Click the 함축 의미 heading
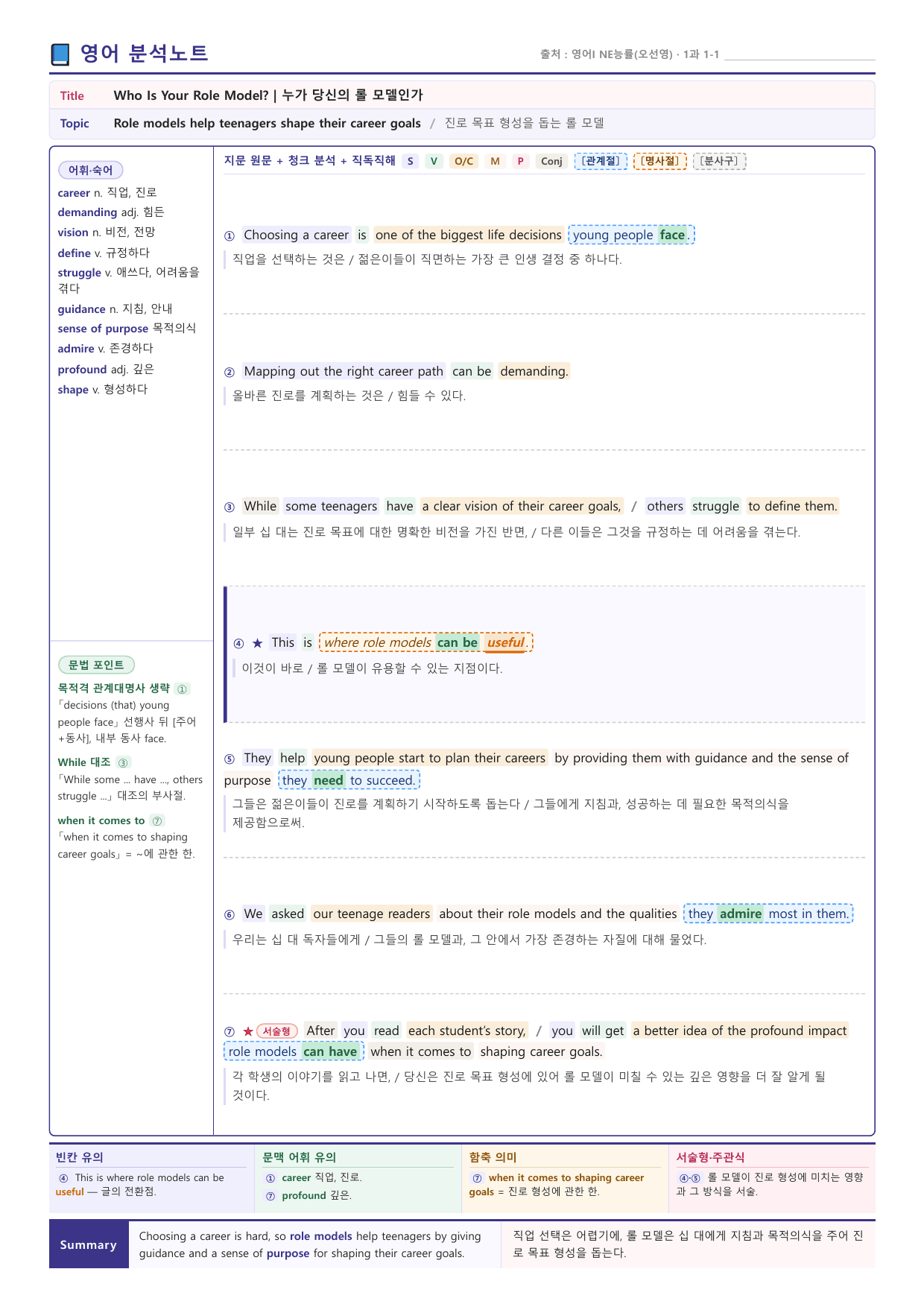 (493, 1157)
